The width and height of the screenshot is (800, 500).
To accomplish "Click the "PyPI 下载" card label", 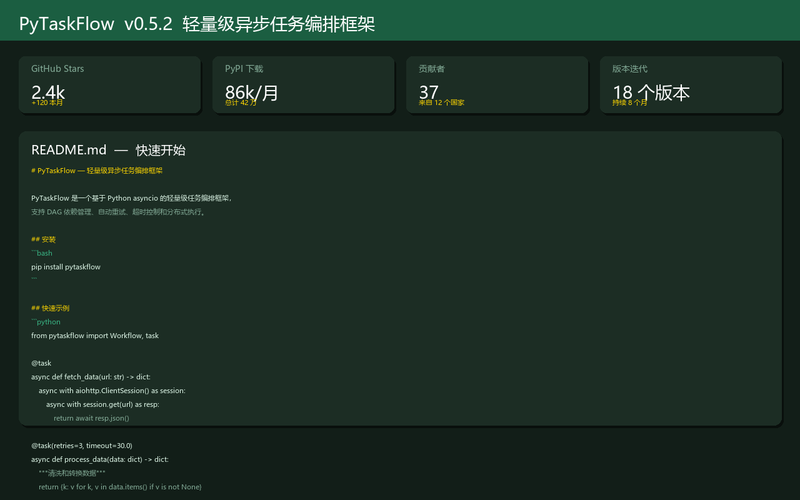I will 244,68.
